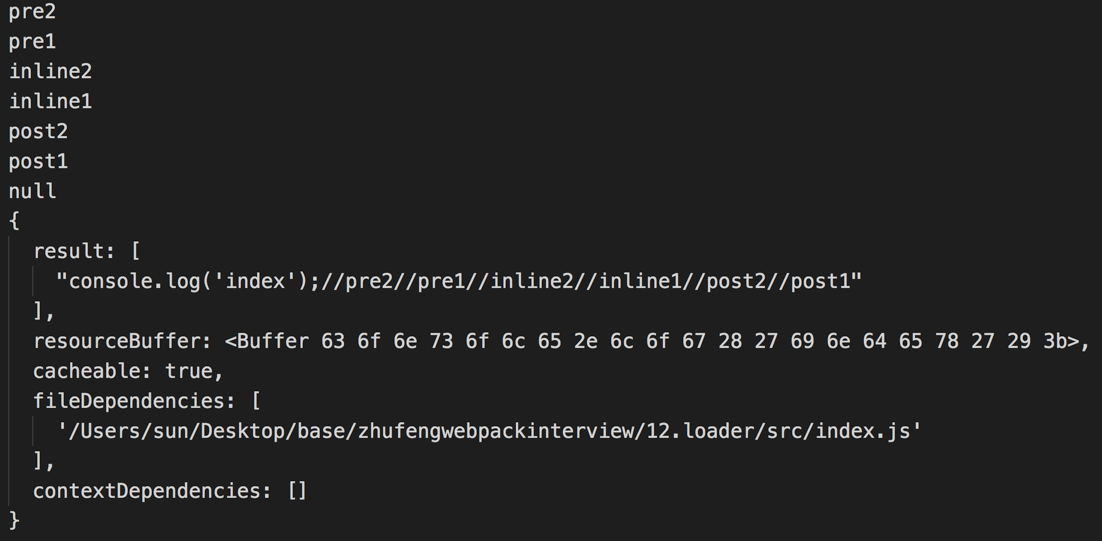Click the 'pre2' output line
The width and height of the screenshot is (1102, 541).
pyautogui.click(x=32, y=12)
